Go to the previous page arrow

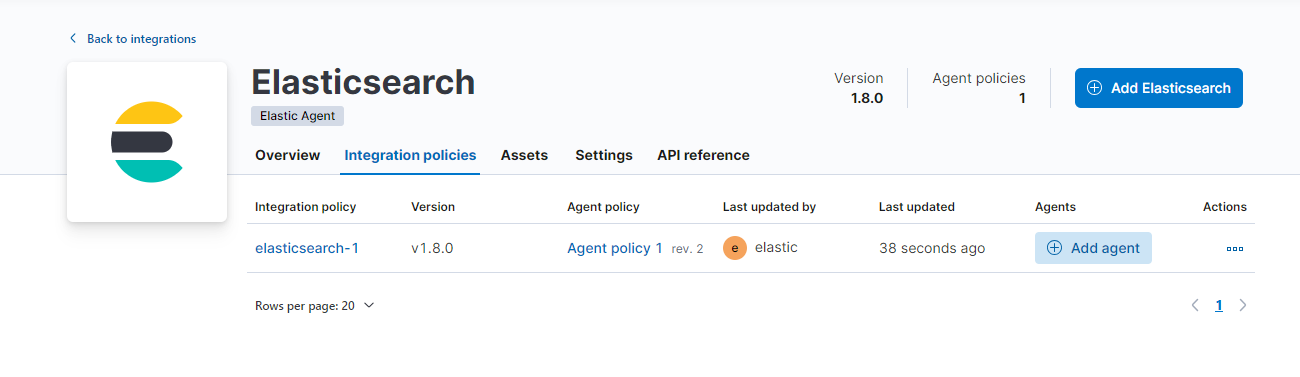1194,306
